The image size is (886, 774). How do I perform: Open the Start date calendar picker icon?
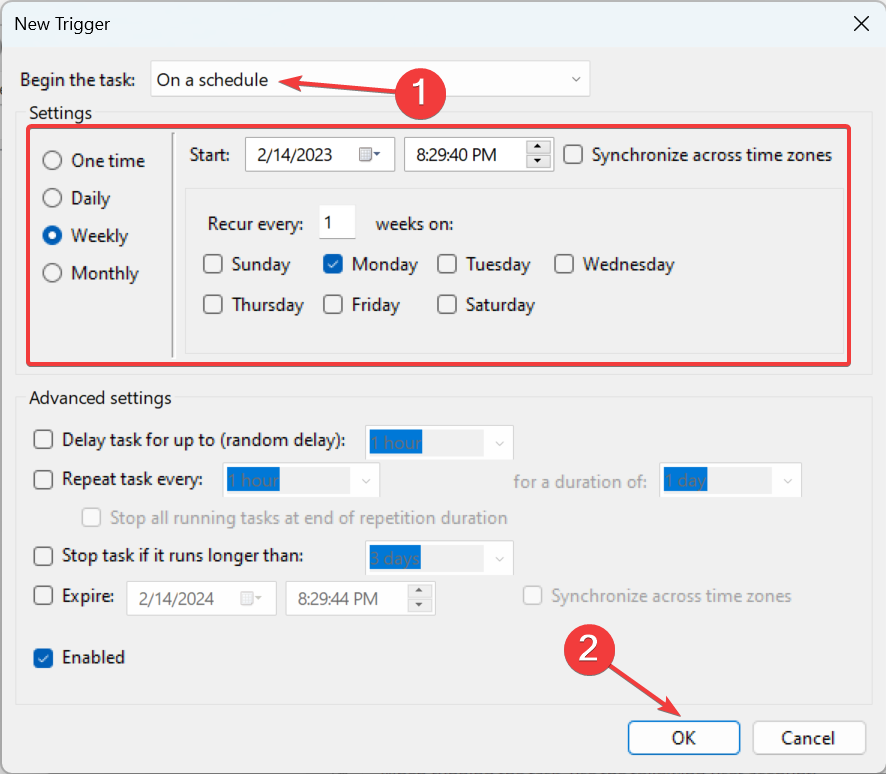click(370, 154)
